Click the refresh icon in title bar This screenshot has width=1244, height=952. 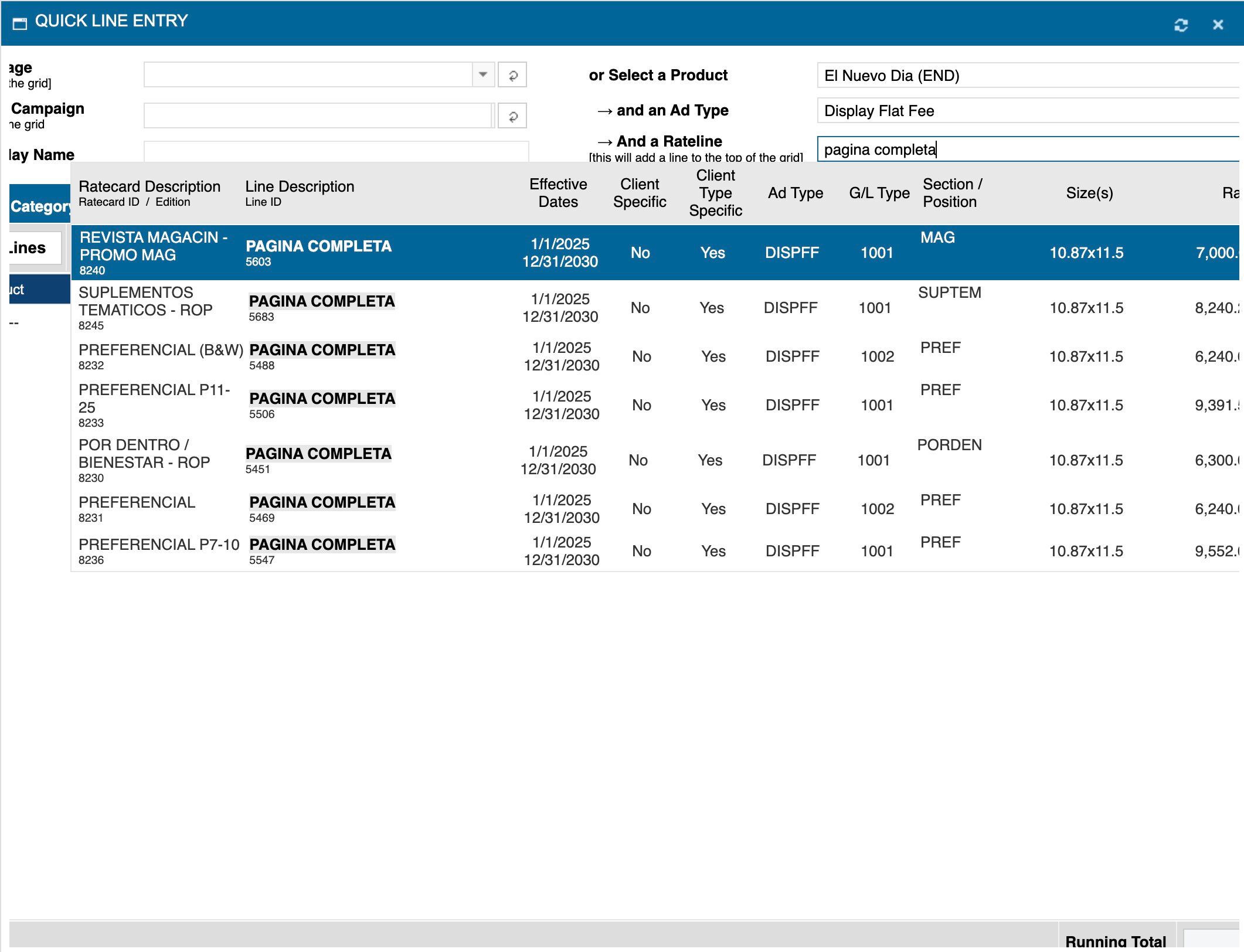[1181, 25]
